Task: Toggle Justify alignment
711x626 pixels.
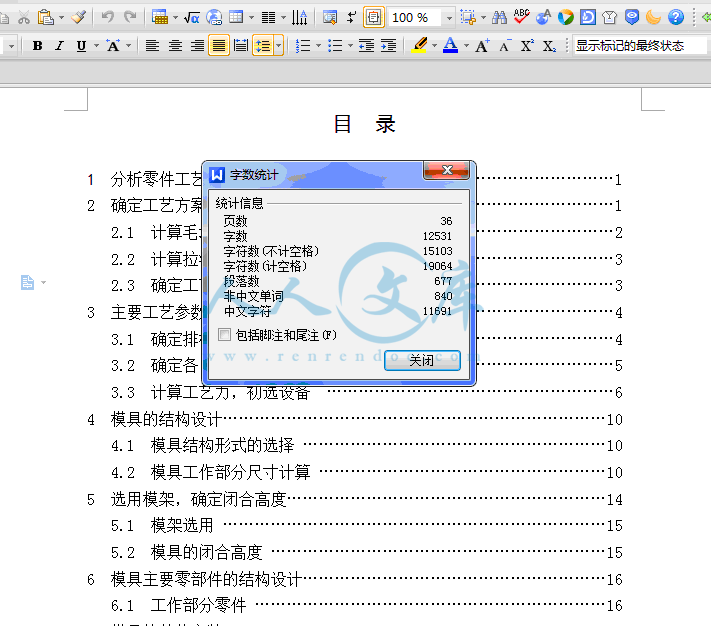Action: point(219,46)
